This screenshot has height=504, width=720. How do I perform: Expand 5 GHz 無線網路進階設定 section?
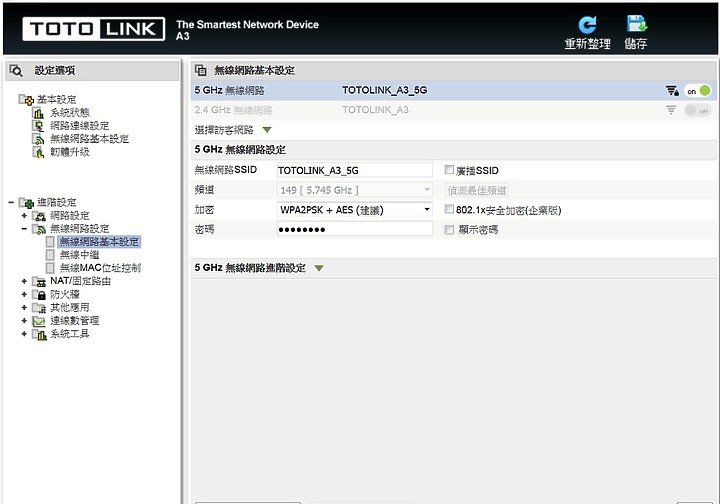[319, 268]
